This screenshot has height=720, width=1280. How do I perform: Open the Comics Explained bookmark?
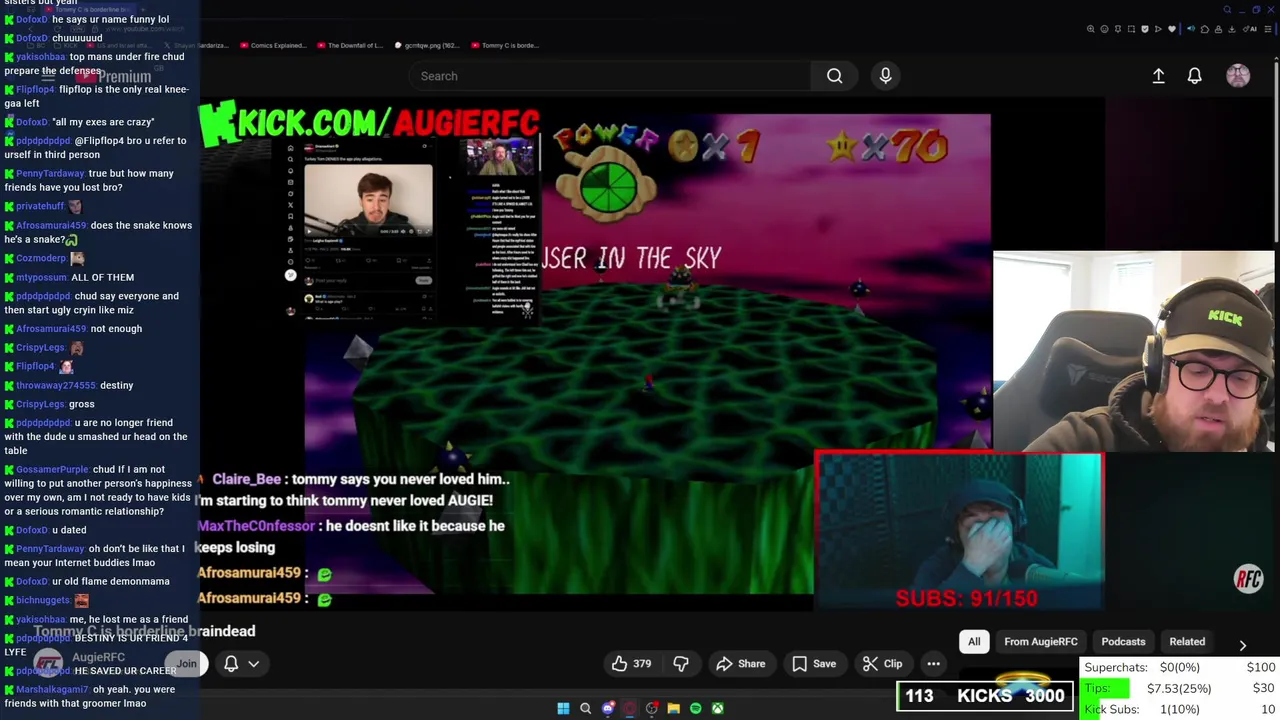[x=273, y=45]
